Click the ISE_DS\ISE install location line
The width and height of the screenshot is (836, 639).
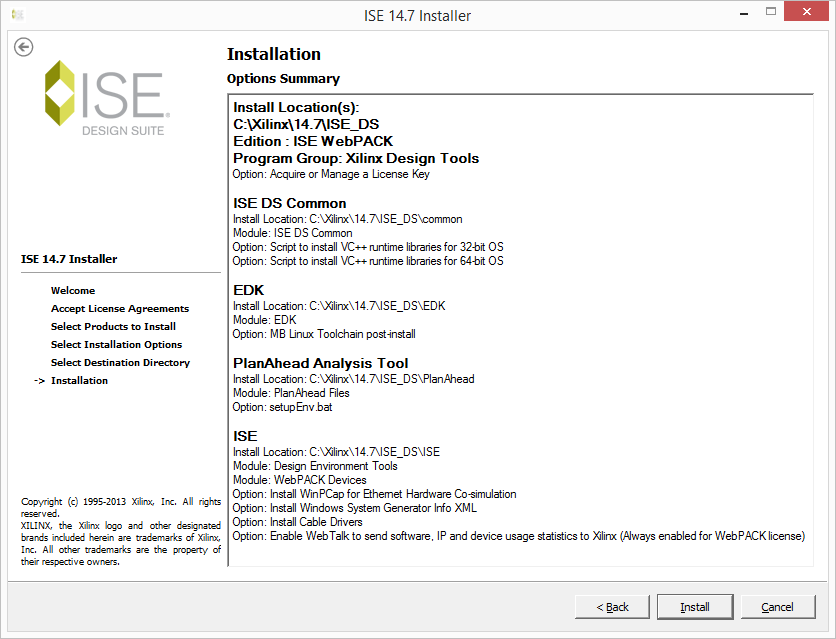(336, 452)
